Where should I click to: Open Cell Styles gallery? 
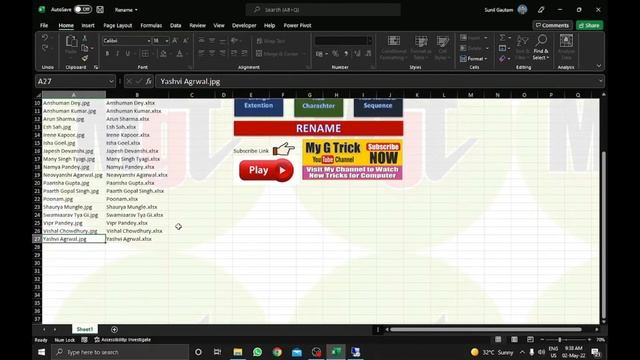tap(442, 47)
